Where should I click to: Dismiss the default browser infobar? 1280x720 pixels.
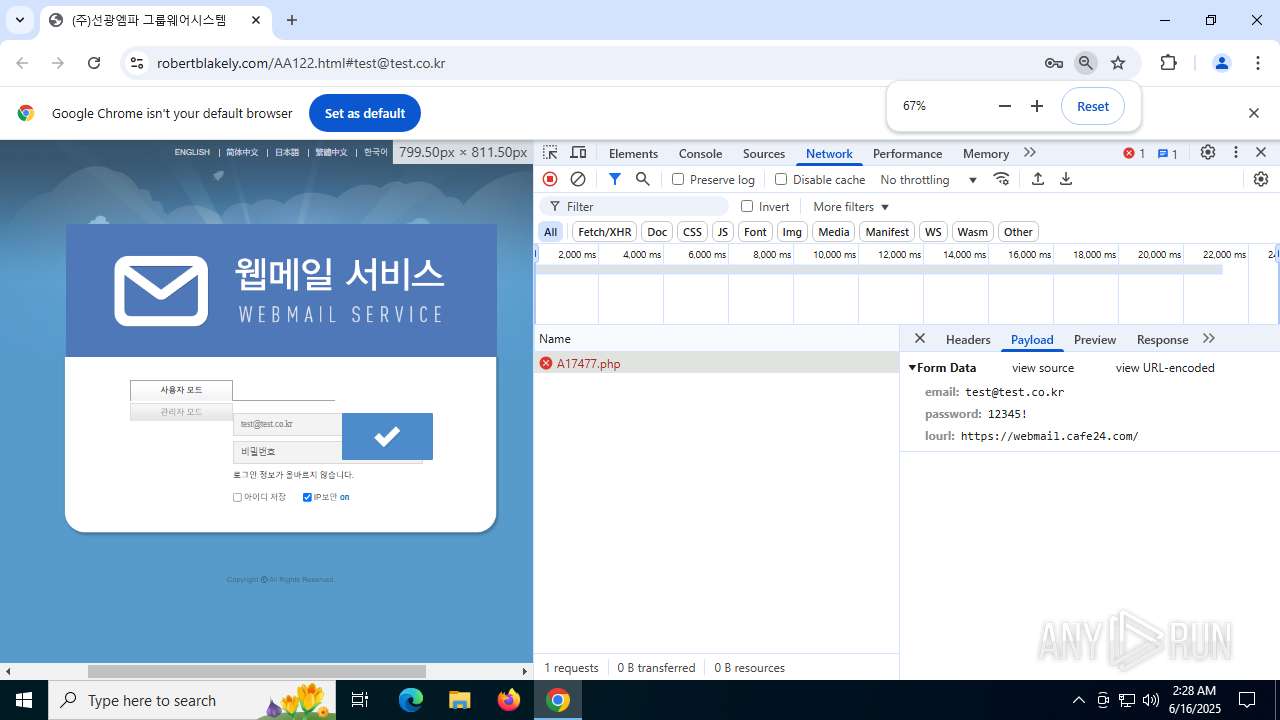[x=1254, y=113]
